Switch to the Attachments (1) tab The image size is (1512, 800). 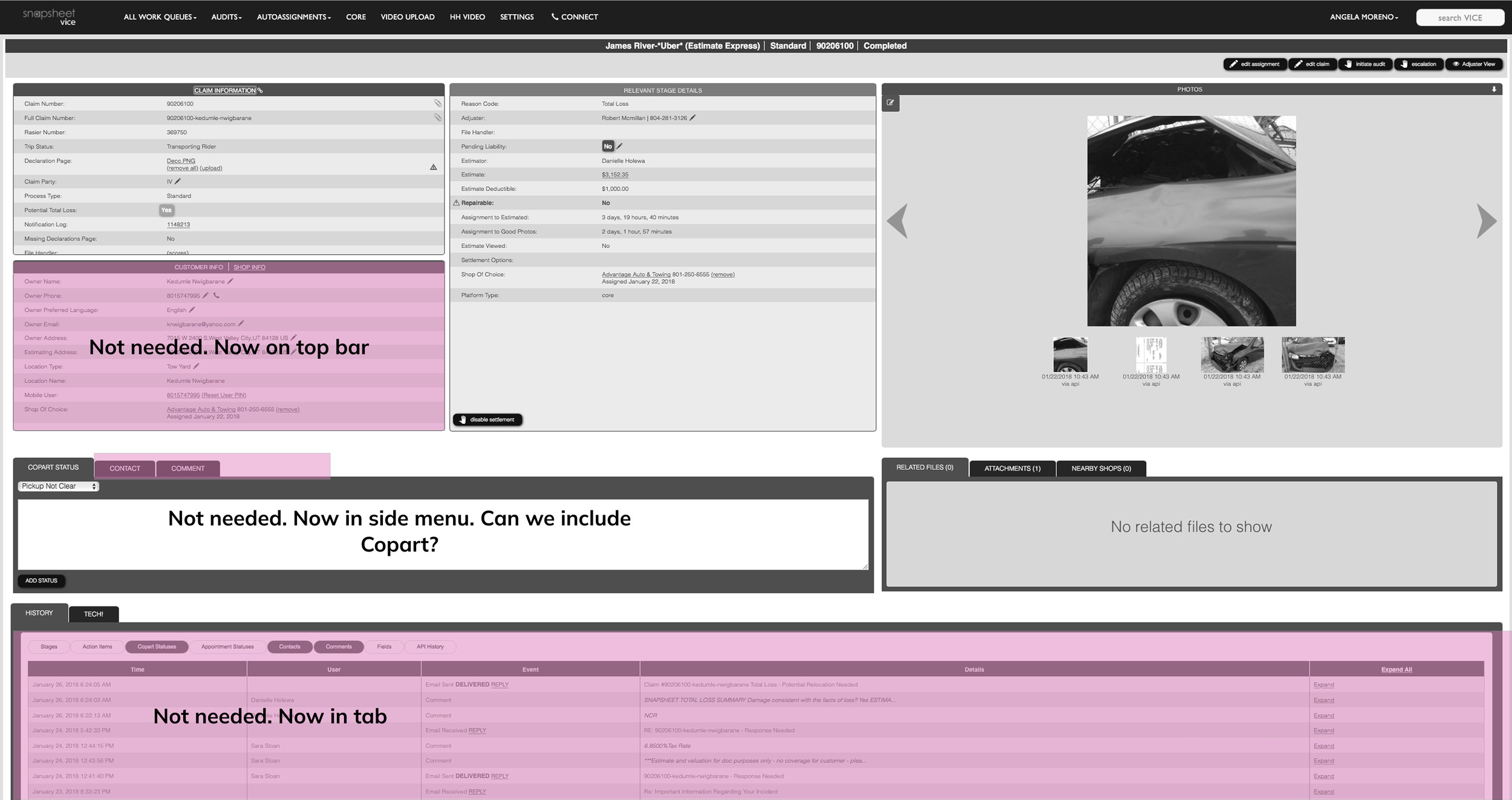(x=1012, y=468)
